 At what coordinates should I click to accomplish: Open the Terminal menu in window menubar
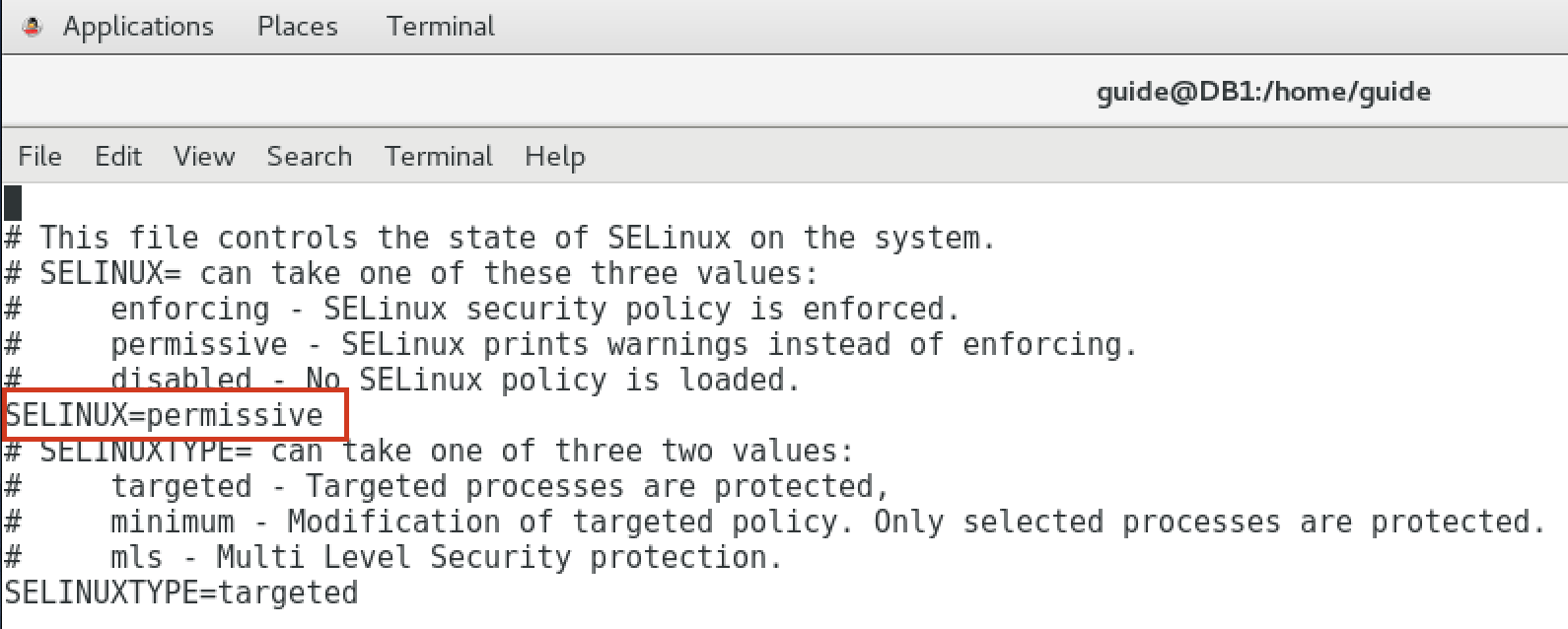439,156
